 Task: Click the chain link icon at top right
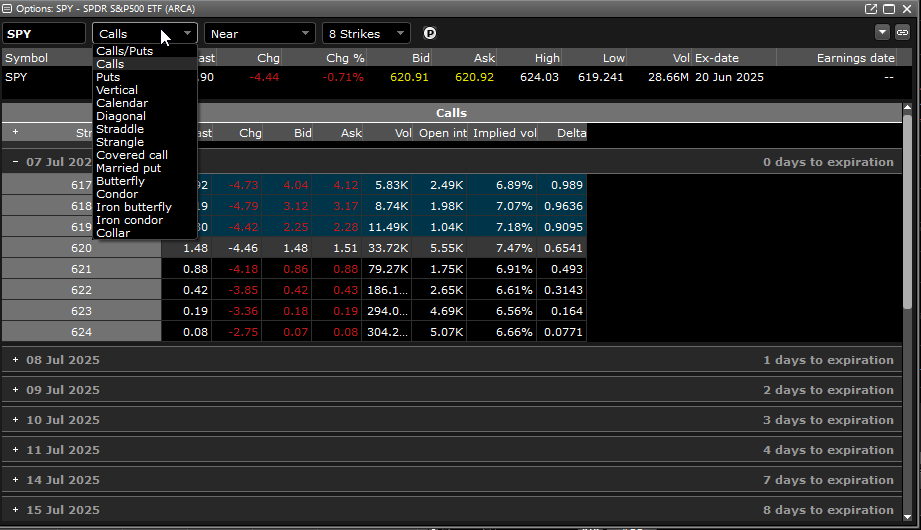click(x=903, y=33)
